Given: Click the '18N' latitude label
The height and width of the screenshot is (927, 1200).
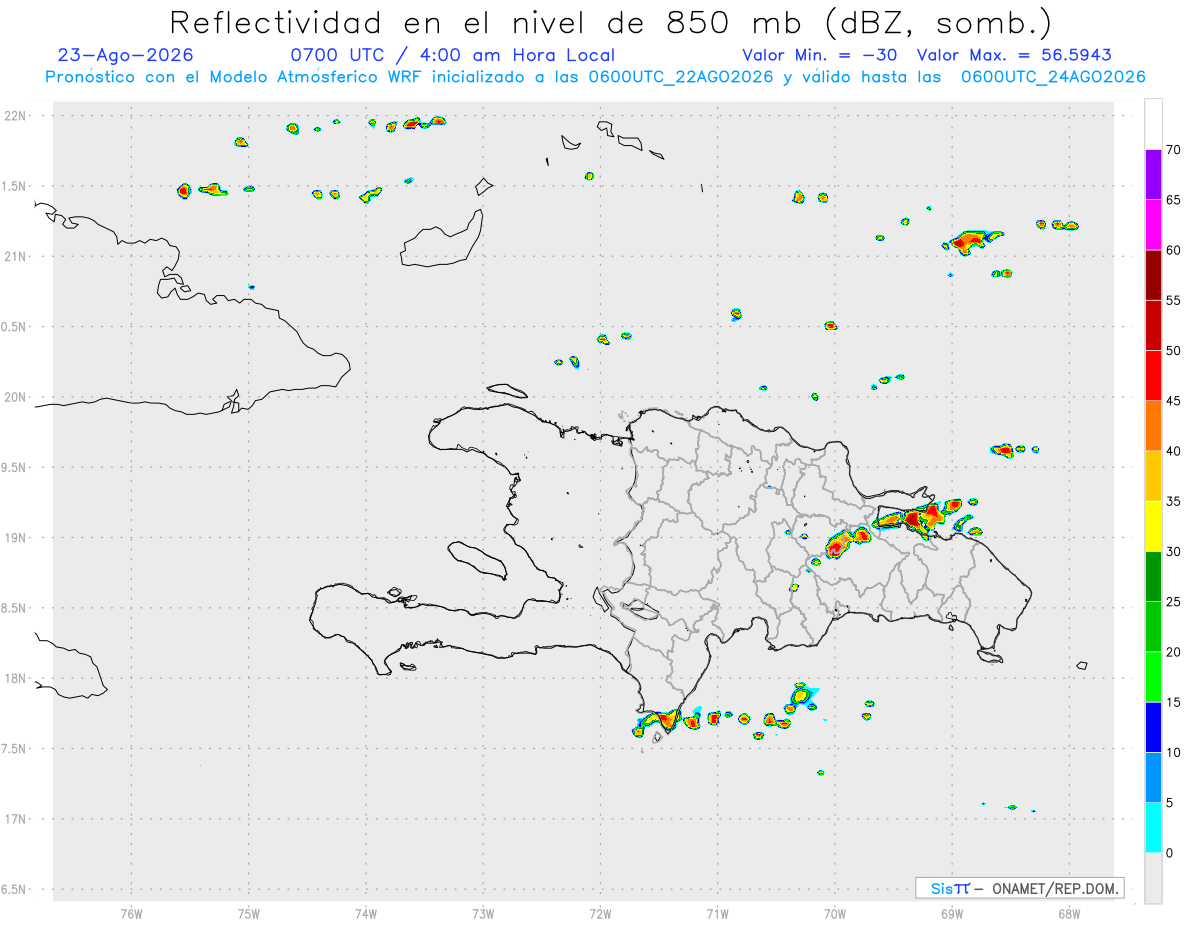Looking at the screenshot, I should (15, 678).
